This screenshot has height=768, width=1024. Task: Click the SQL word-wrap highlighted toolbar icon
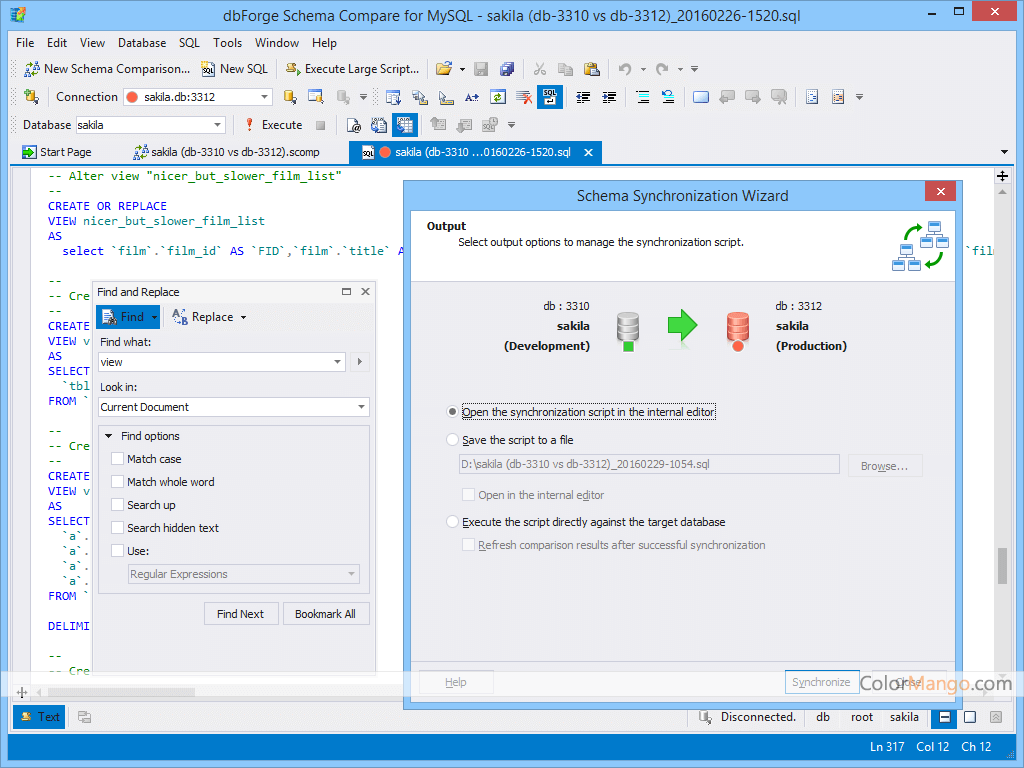(x=550, y=97)
